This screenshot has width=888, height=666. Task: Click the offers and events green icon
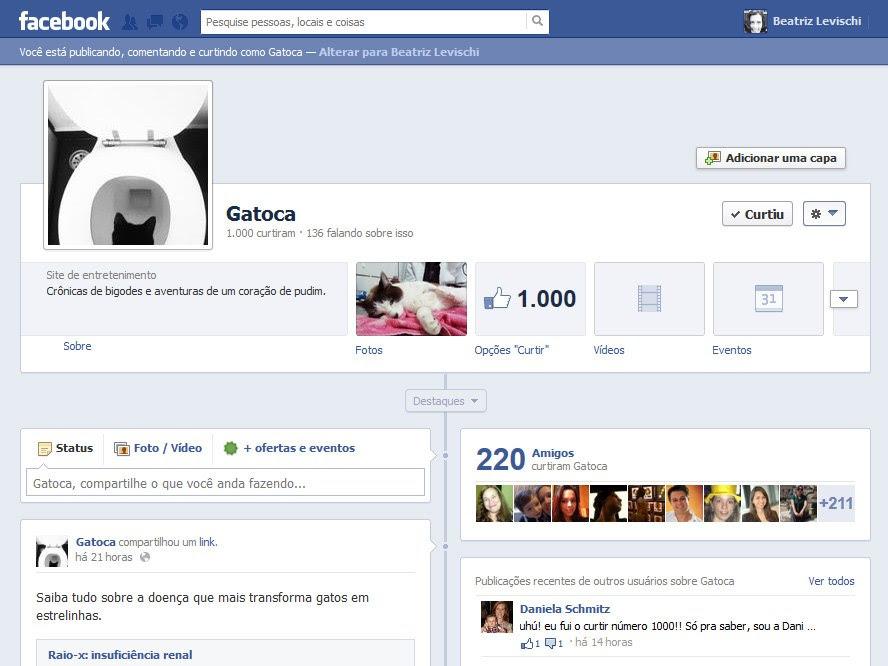pyautogui.click(x=230, y=448)
